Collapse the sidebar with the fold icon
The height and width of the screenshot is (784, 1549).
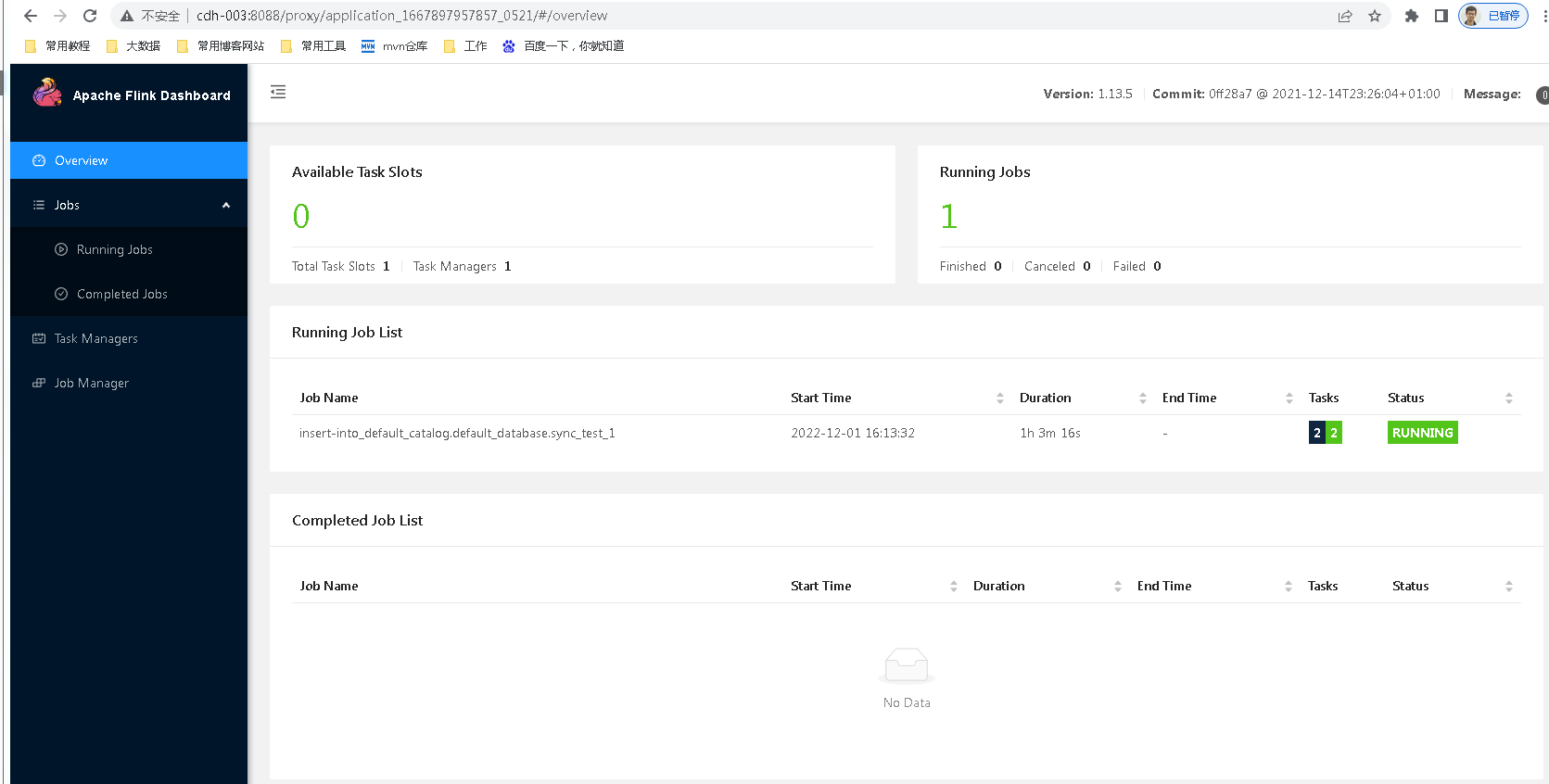[278, 92]
